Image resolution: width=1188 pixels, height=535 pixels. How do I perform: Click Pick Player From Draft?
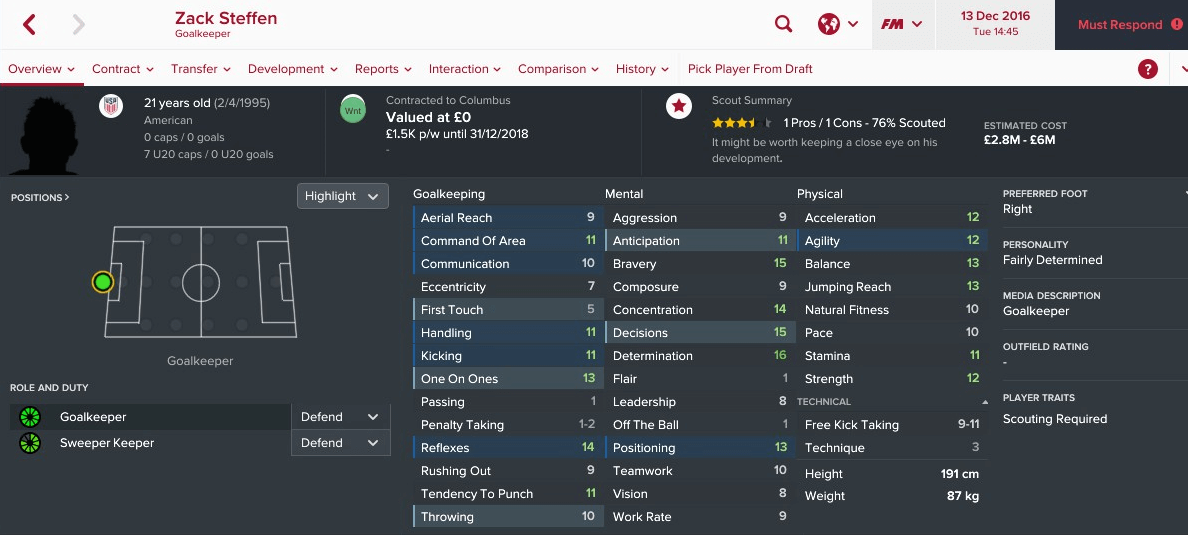pyautogui.click(x=750, y=69)
